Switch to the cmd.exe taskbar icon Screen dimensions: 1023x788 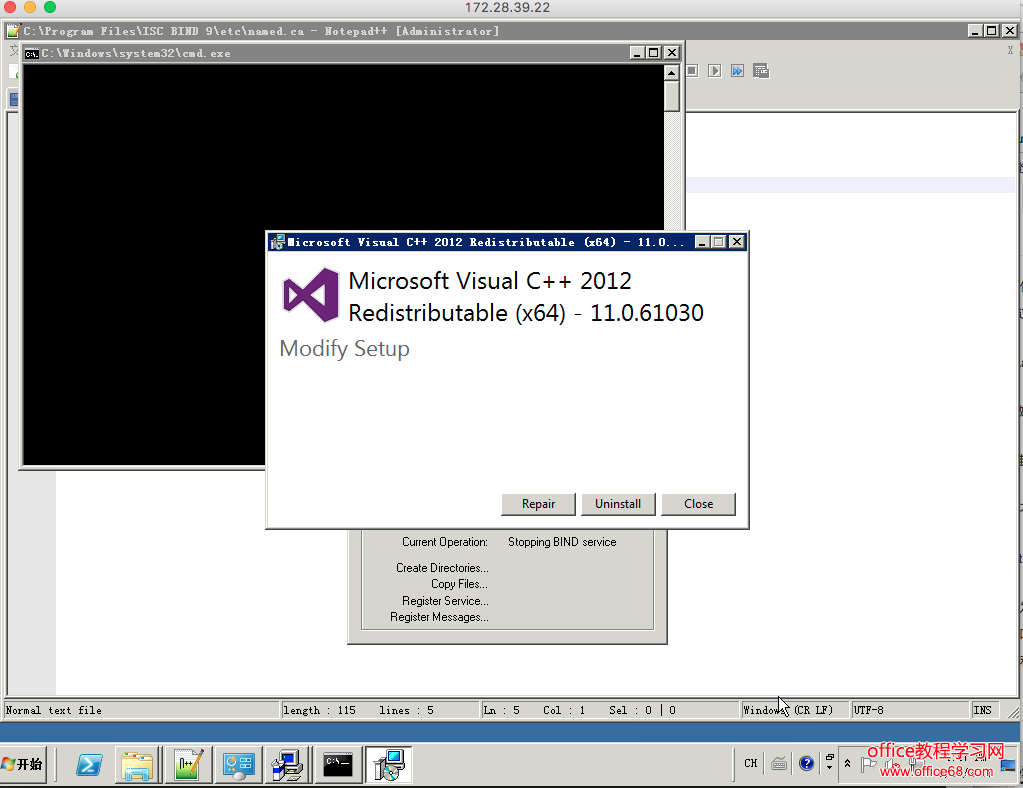click(x=338, y=765)
